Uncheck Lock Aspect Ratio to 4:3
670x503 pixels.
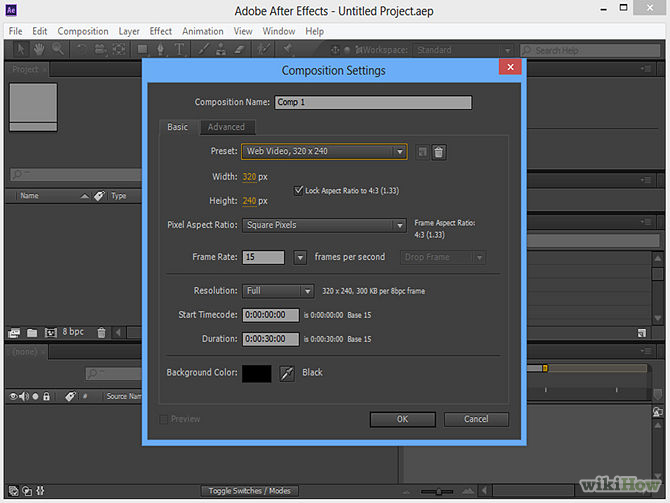click(x=299, y=190)
